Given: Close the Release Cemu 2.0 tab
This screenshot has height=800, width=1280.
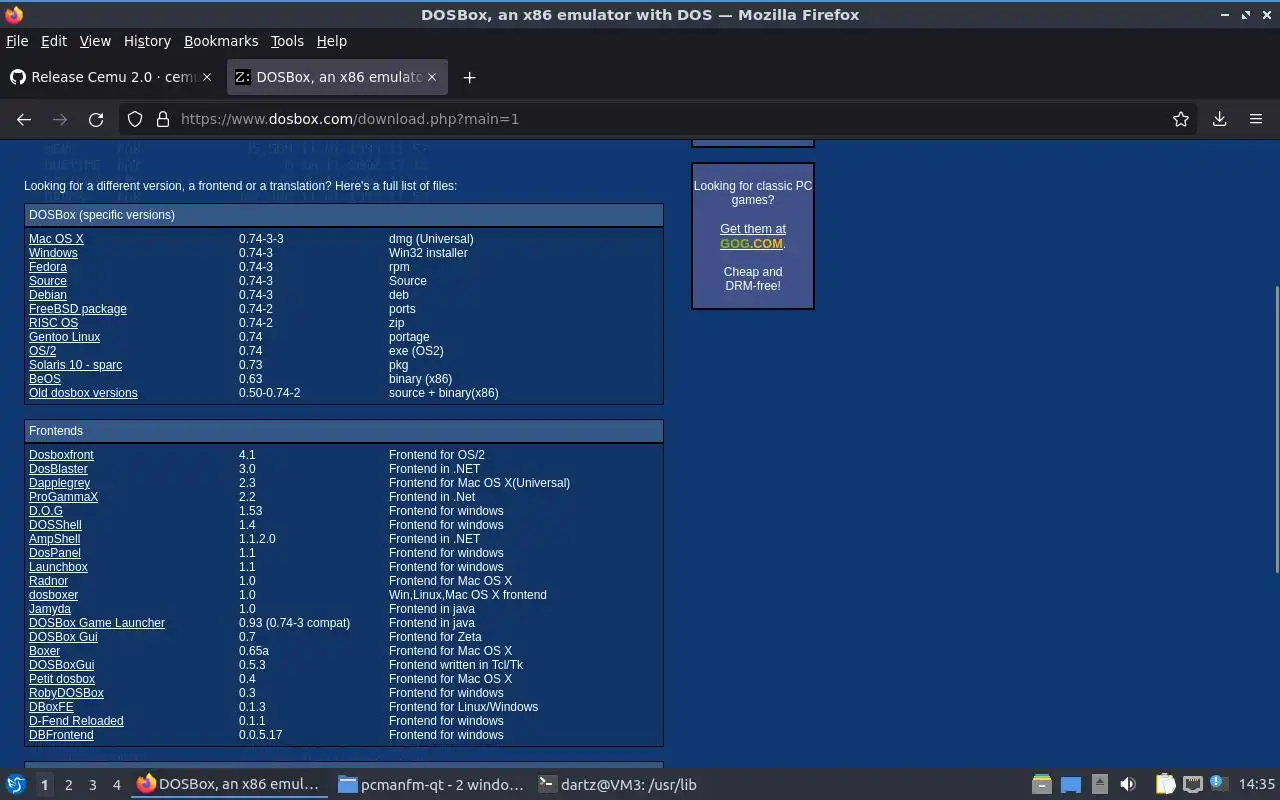Looking at the screenshot, I should tap(207, 77).
